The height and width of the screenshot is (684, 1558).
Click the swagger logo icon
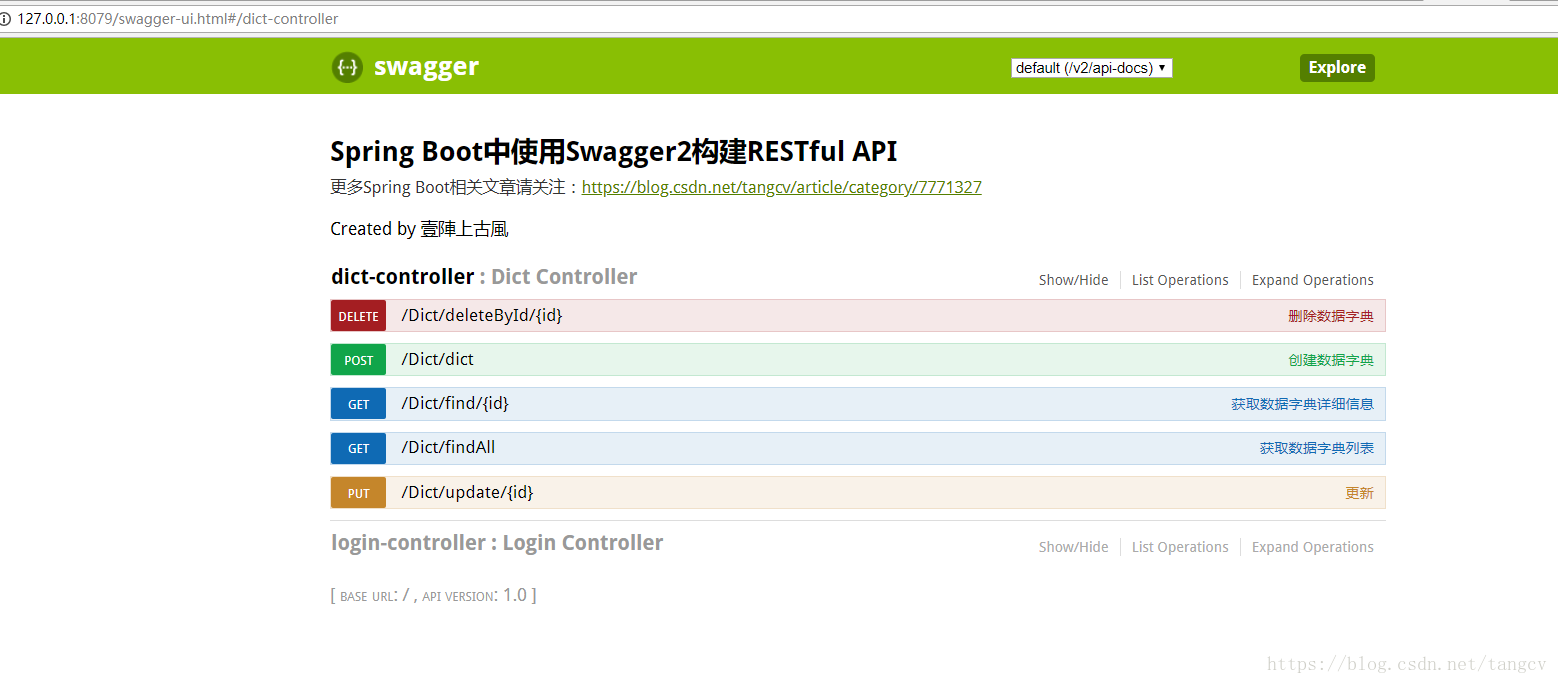[x=347, y=67]
